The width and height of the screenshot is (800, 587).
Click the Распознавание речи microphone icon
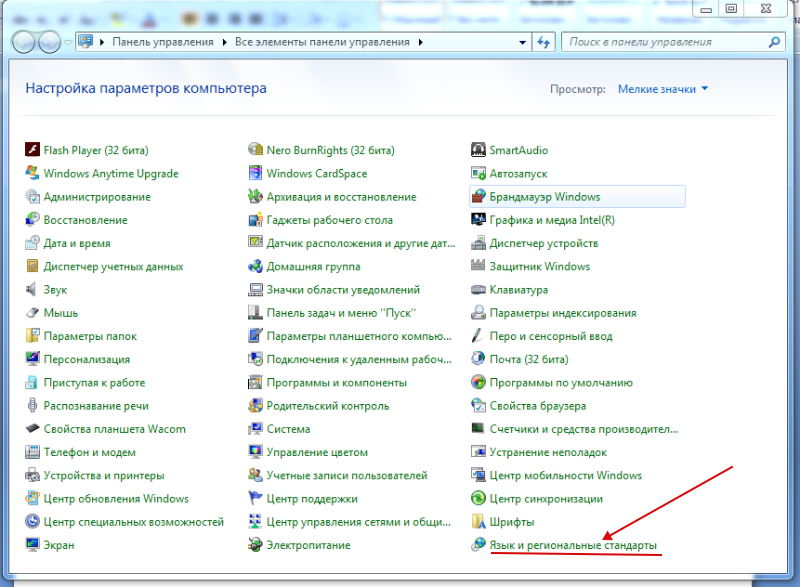(x=32, y=405)
